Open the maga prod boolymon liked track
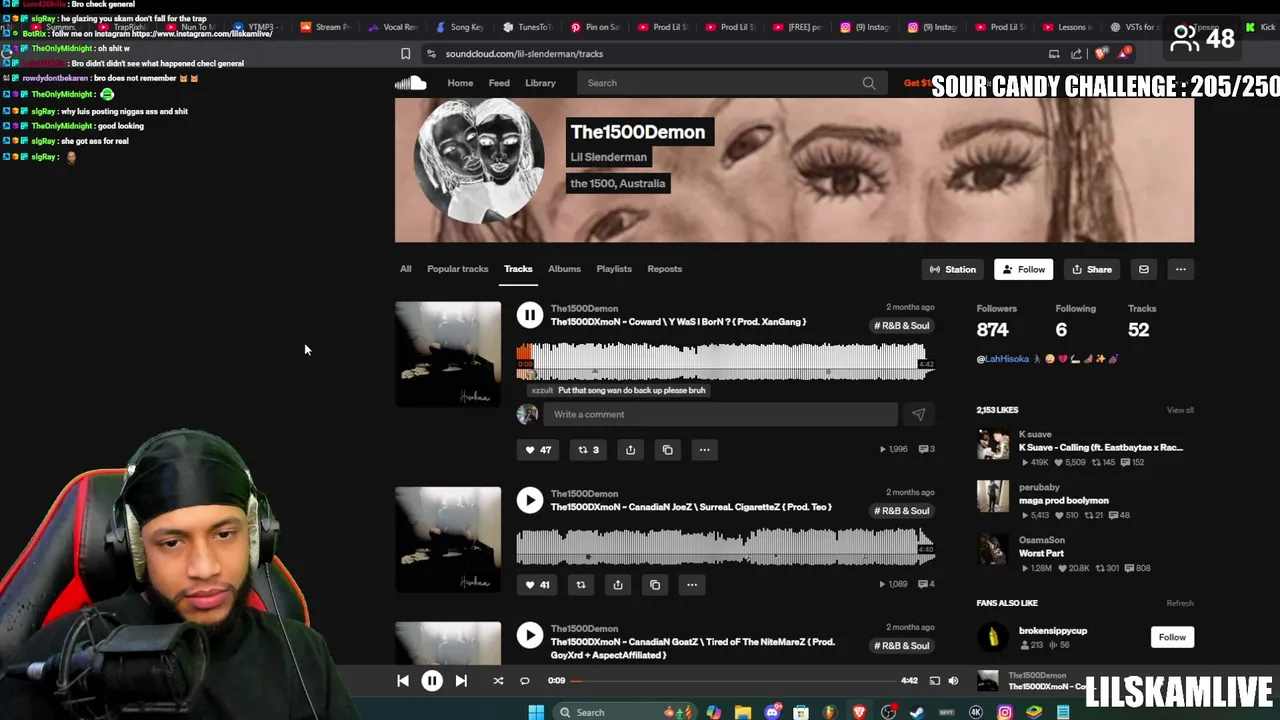 pos(1063,500)
